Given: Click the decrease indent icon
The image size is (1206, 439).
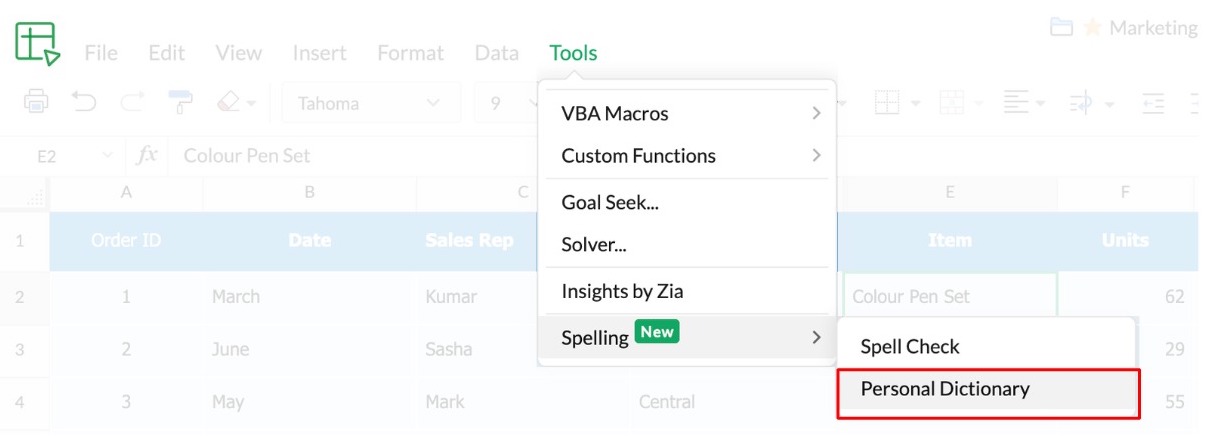Looking at the screenshot, I should 1154,102.
